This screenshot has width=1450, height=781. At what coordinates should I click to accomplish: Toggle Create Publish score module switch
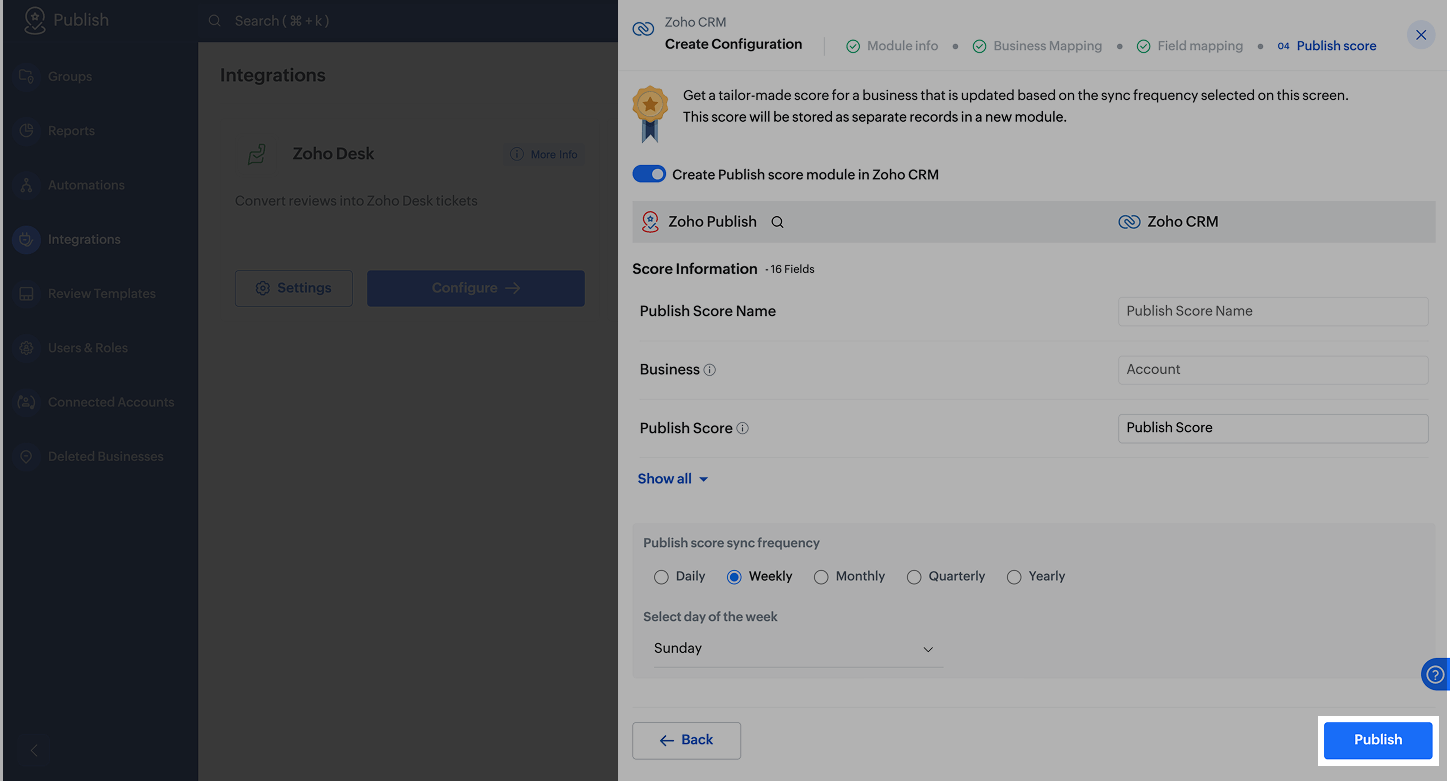650,174
